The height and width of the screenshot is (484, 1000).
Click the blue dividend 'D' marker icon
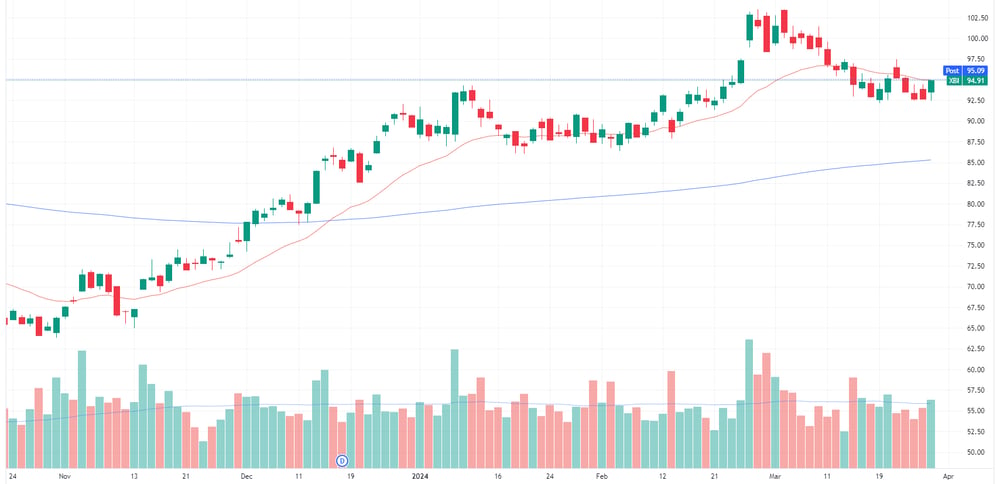click(x=342, y=460)
